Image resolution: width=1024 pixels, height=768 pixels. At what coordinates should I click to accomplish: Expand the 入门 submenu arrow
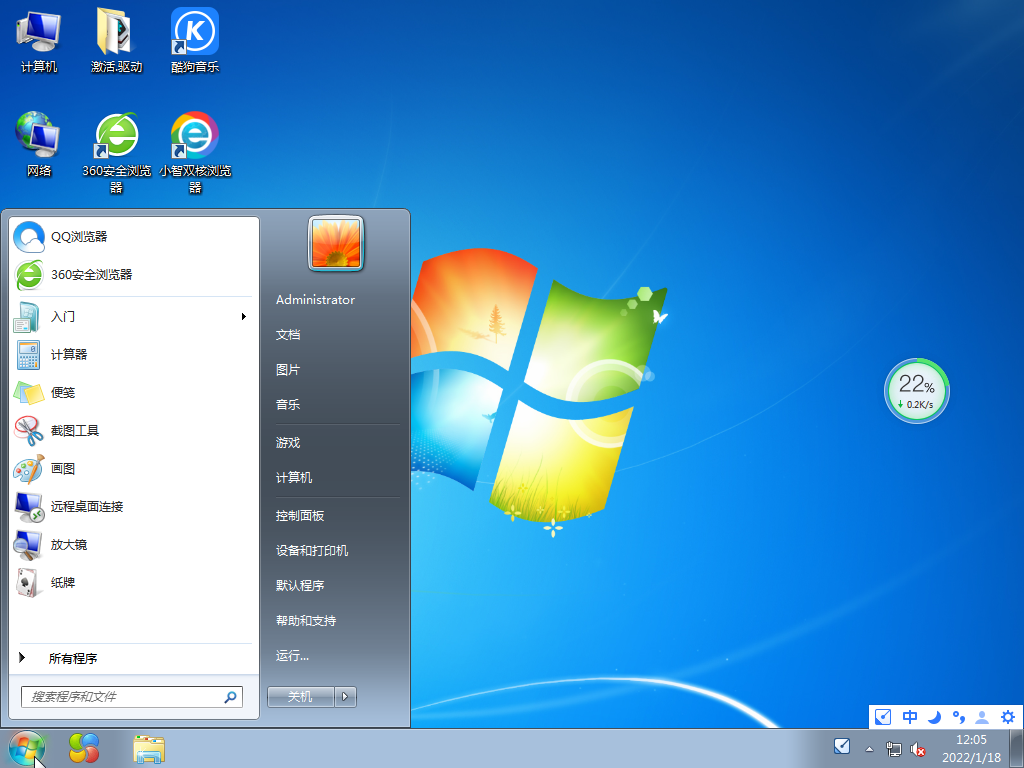(x=243, y=317)
